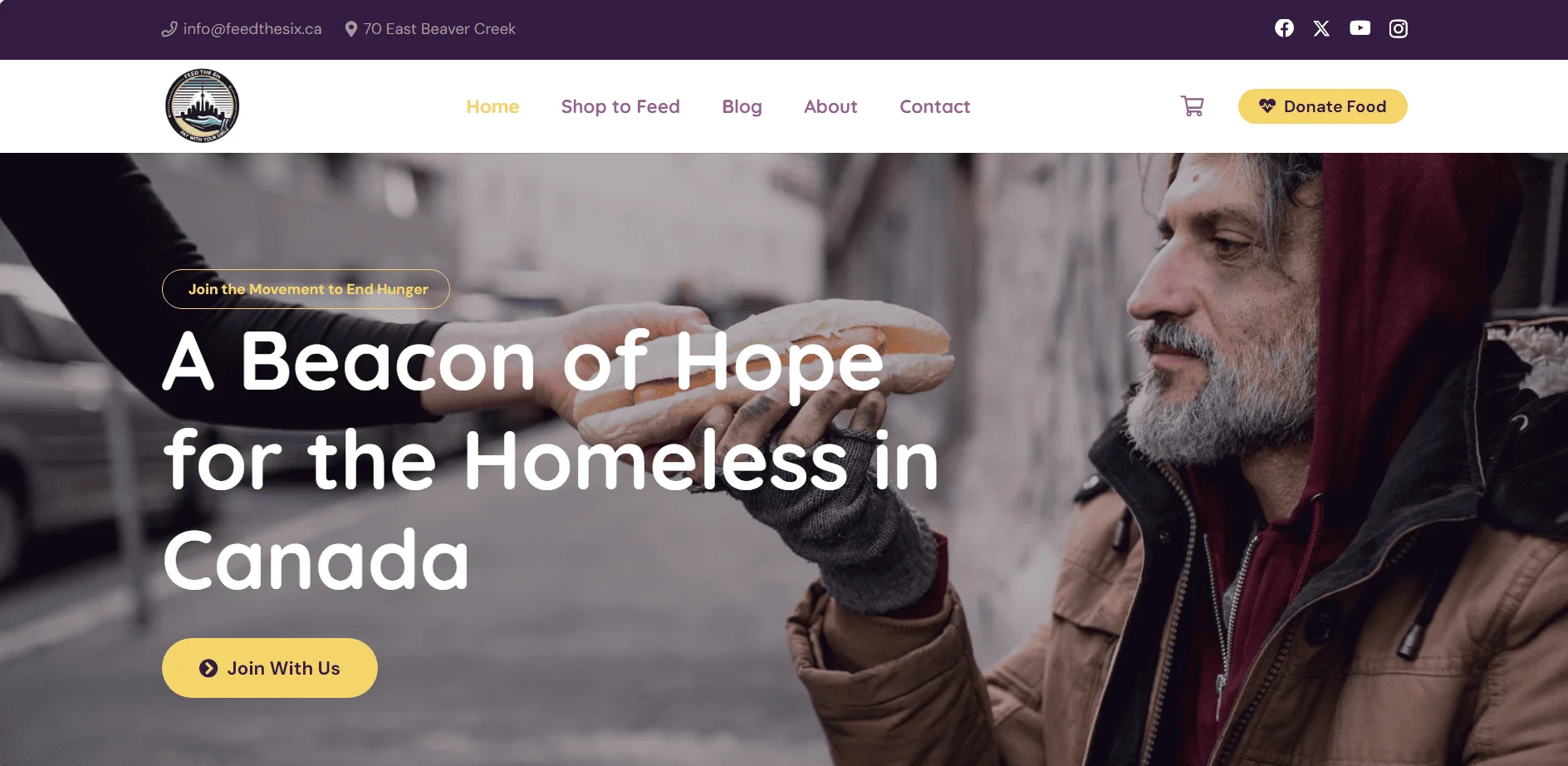Click the info@feedthesix.ca email link
The image size is (1568, 766).
point(252,29)
